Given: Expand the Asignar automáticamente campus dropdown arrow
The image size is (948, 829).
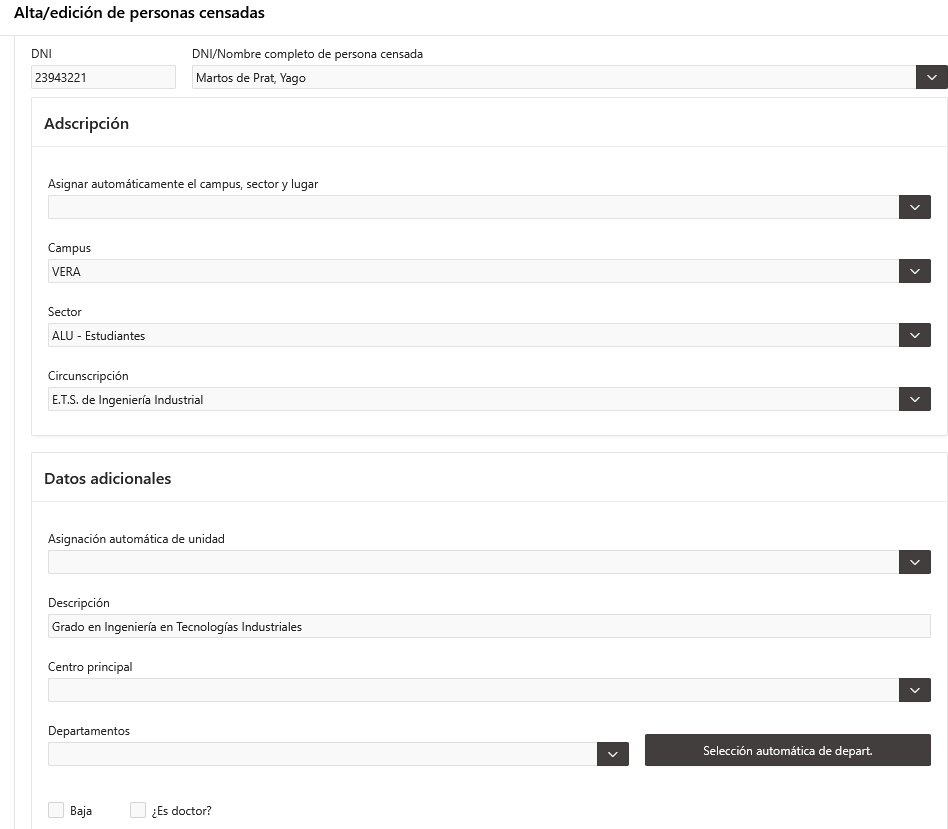Looking at the screenshot, I should pyautogui.click(x=915, y=207).
